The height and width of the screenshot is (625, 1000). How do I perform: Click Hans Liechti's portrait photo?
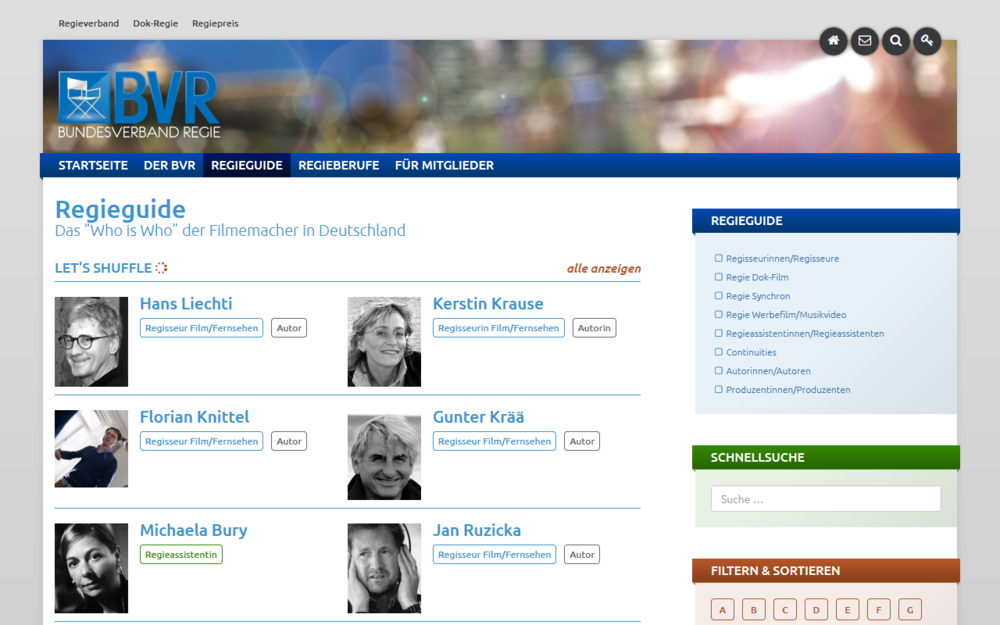coord(91,342)
